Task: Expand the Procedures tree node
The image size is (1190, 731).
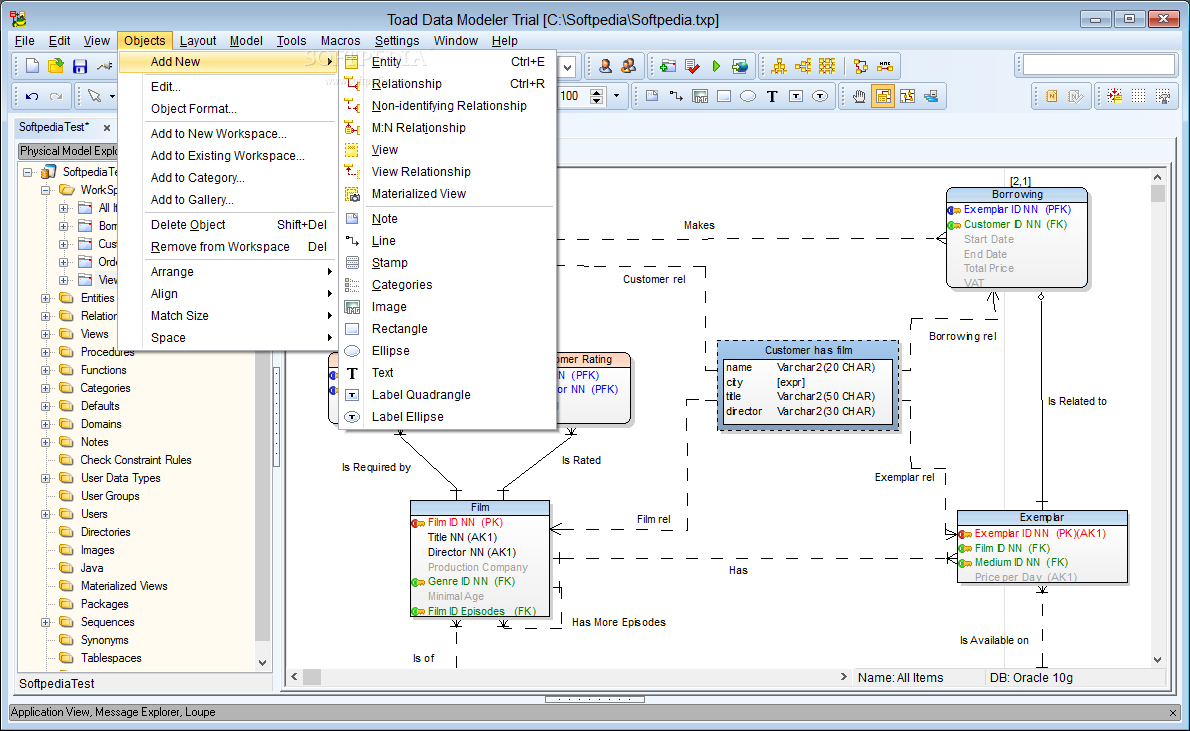Action: [46, 352]
